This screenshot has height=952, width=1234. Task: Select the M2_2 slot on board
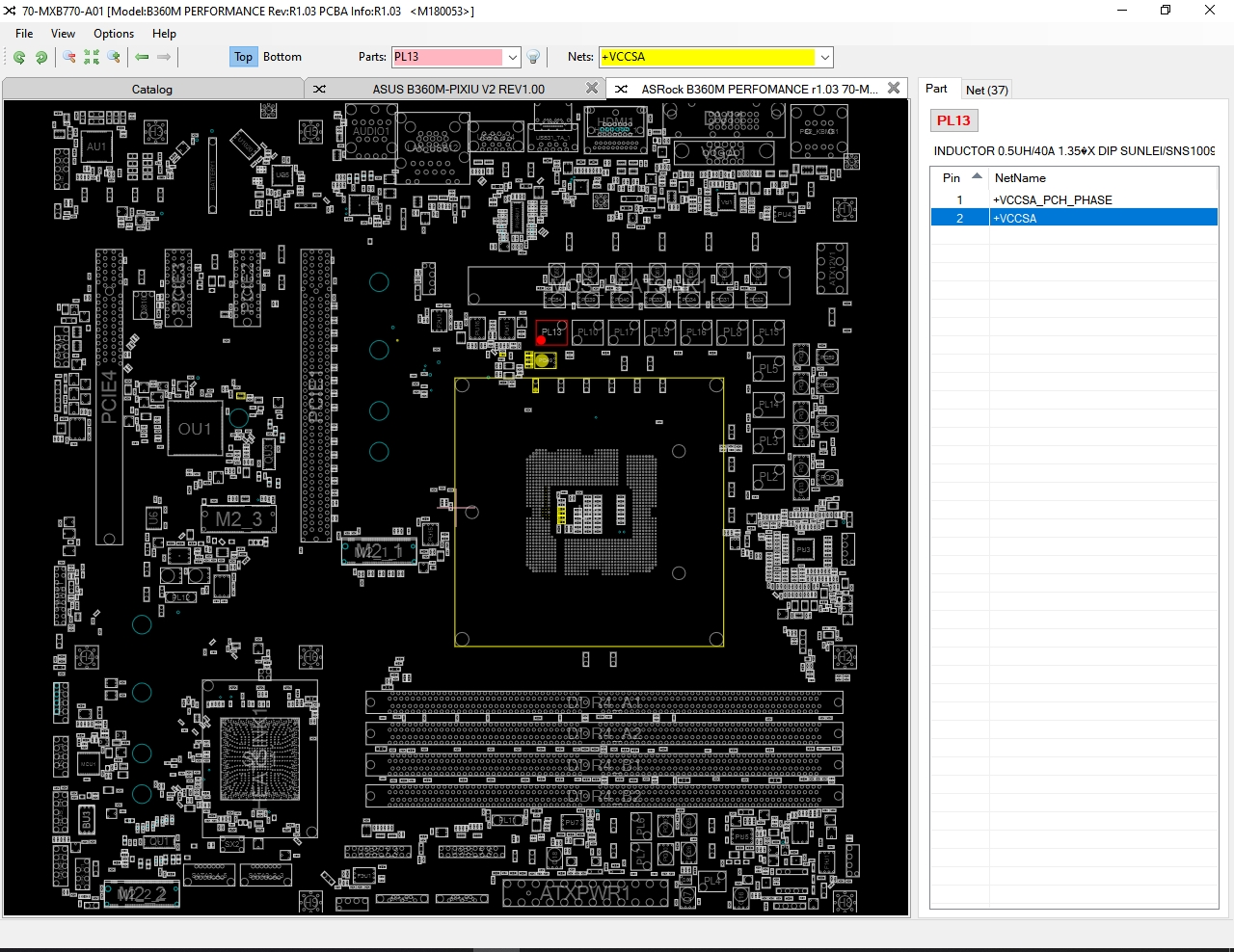(x=142, y=894)
